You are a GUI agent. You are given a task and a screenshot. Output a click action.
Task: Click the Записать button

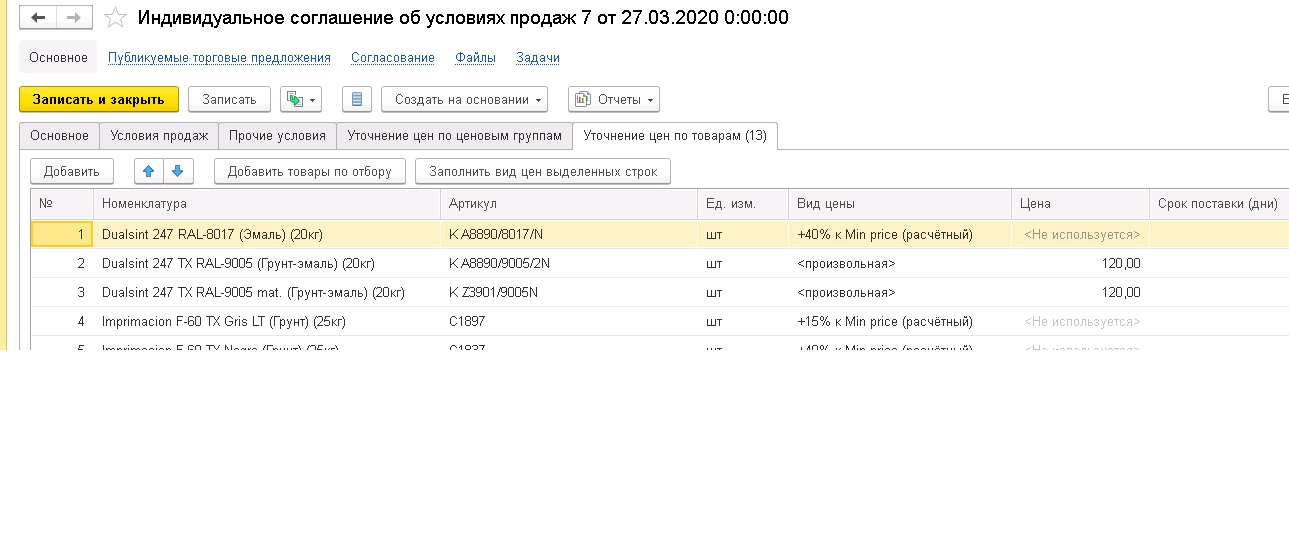[x=229, y=100]
